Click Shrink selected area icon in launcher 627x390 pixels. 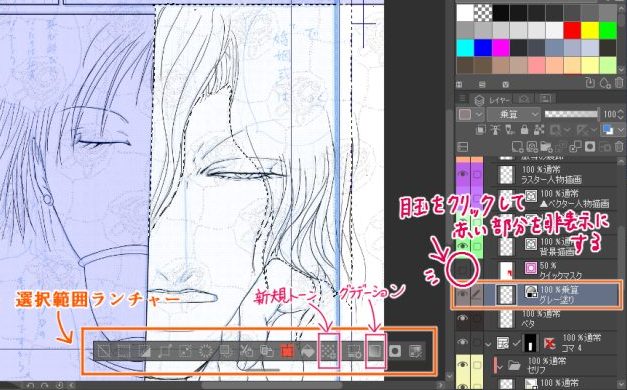click(185, 352)
